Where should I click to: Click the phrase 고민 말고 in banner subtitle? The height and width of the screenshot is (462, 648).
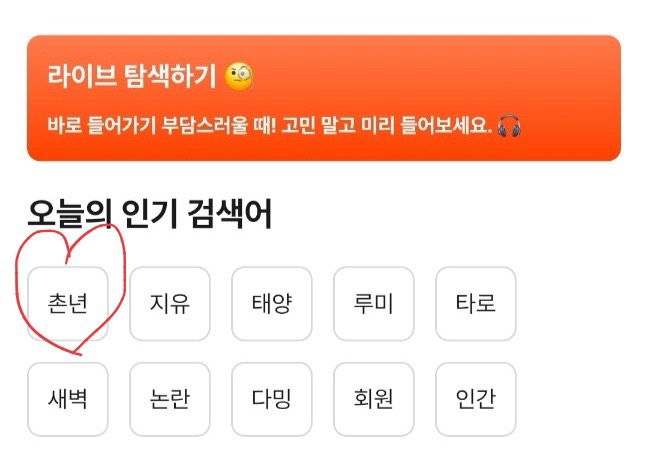coord(318,126)
